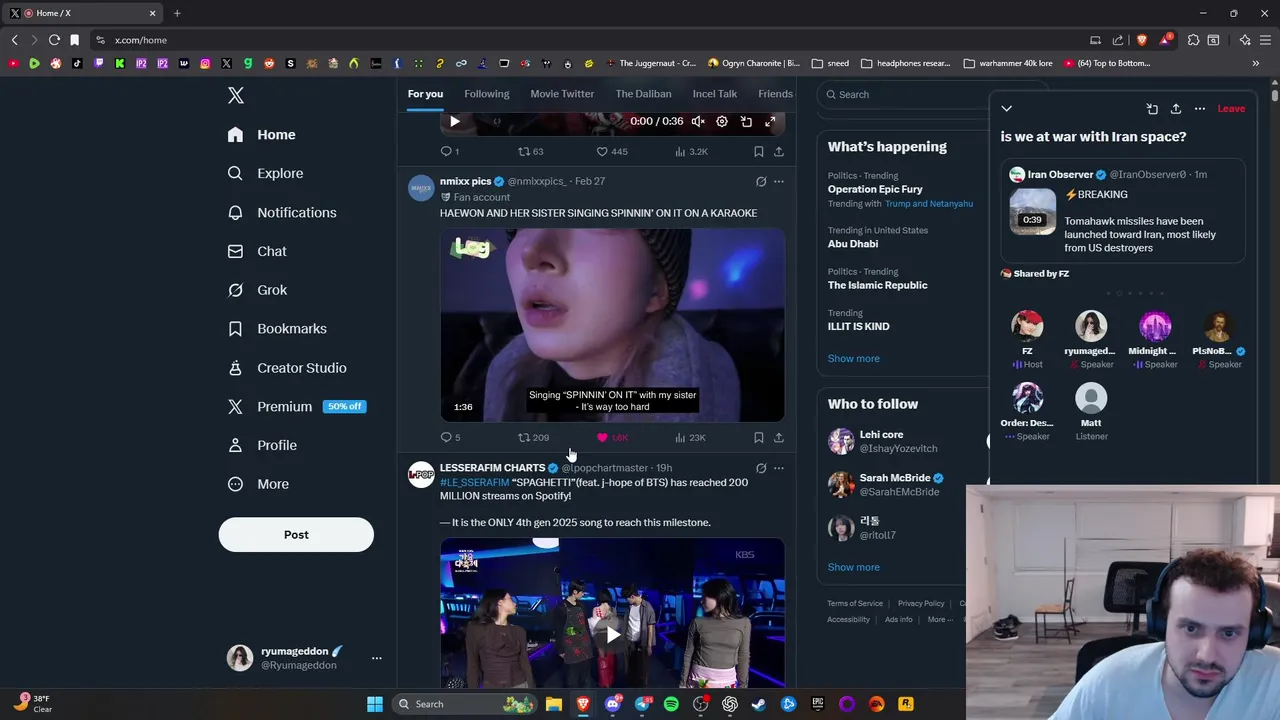Open Space more options dots
The width and height of the screenshot is (1280, 720).
click(x=1200, y=108)
